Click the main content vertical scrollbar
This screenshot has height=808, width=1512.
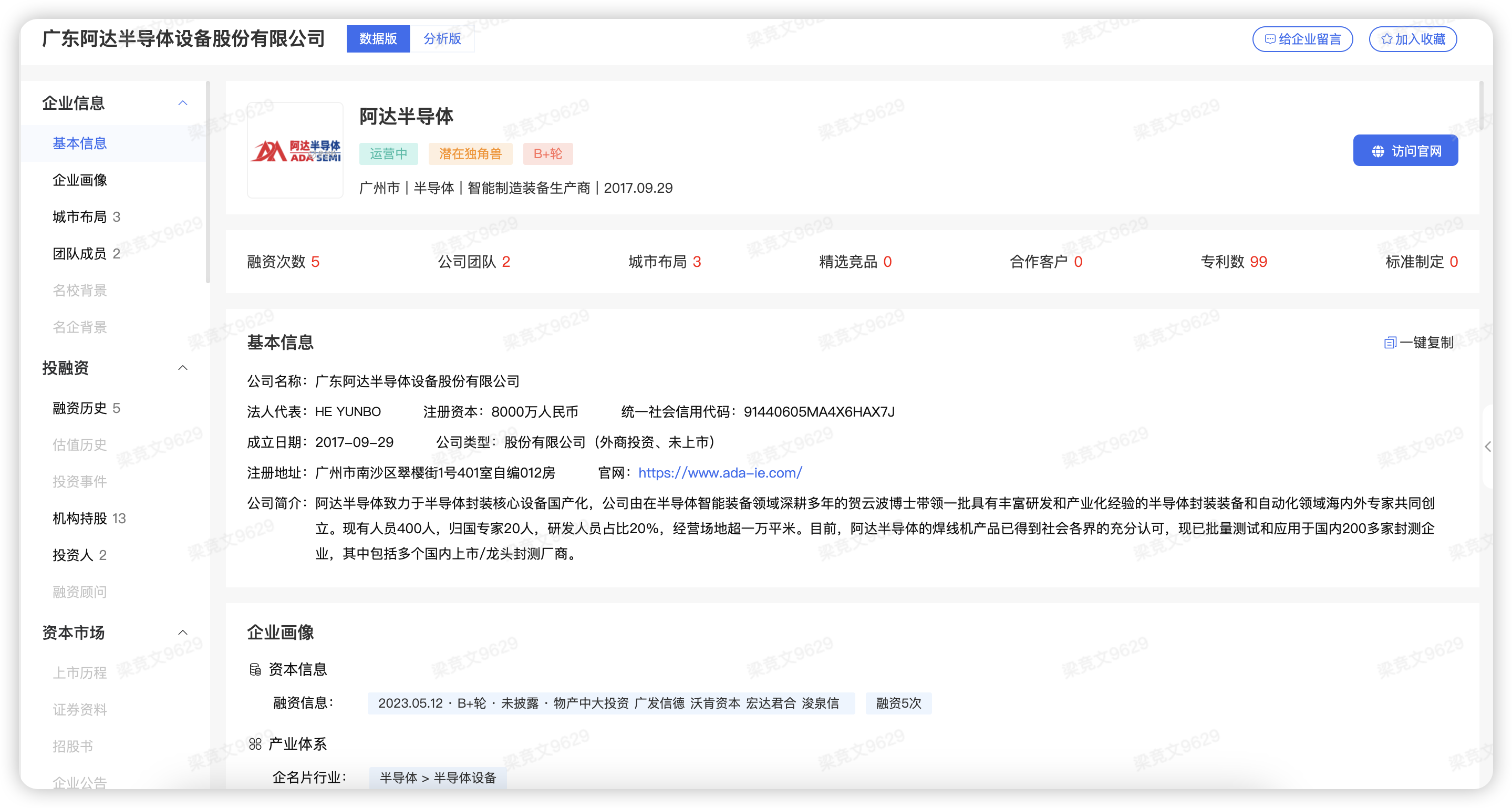click(x=1482, y=106)
